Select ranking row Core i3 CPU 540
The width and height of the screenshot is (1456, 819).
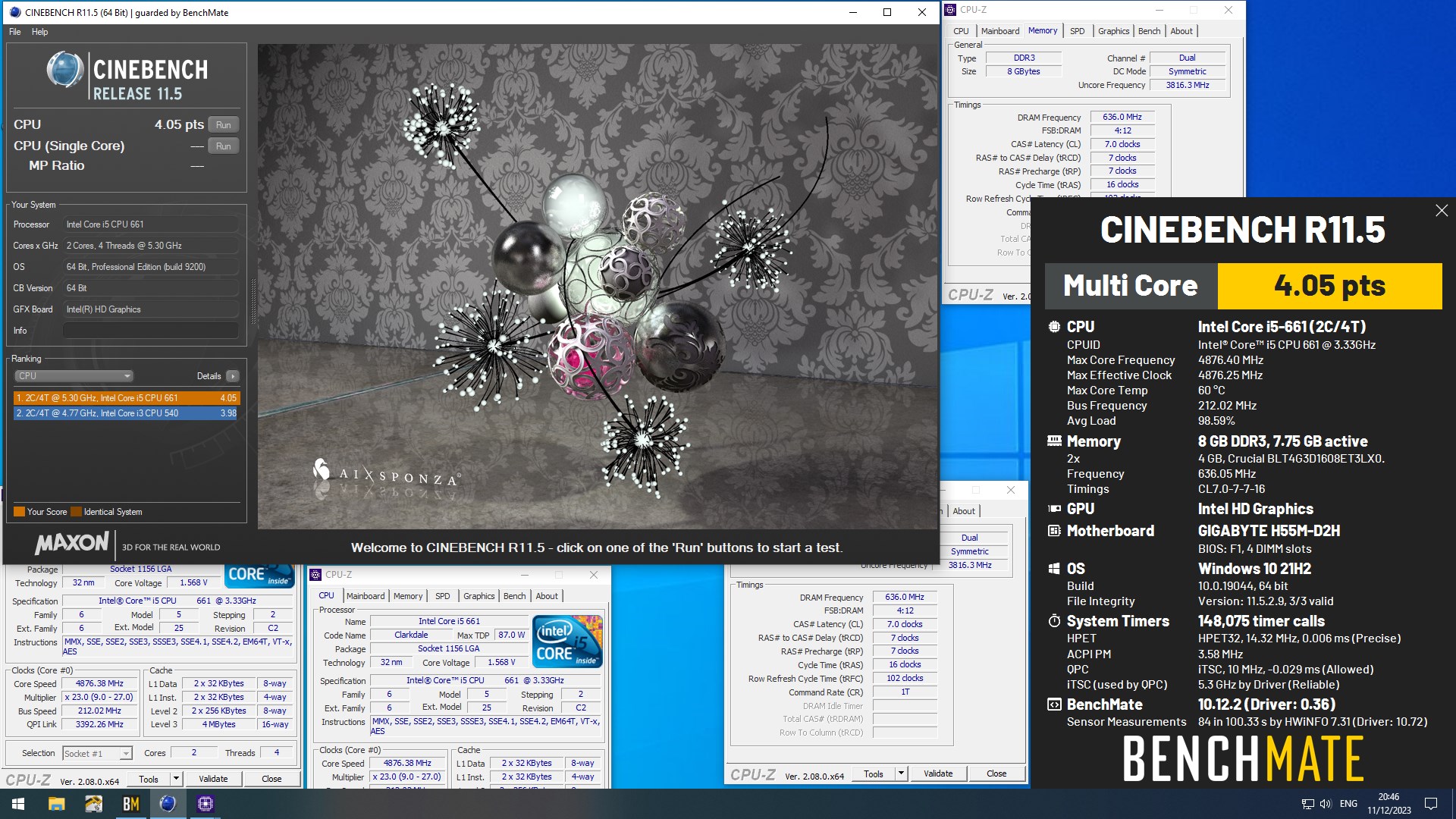(127, 413)
